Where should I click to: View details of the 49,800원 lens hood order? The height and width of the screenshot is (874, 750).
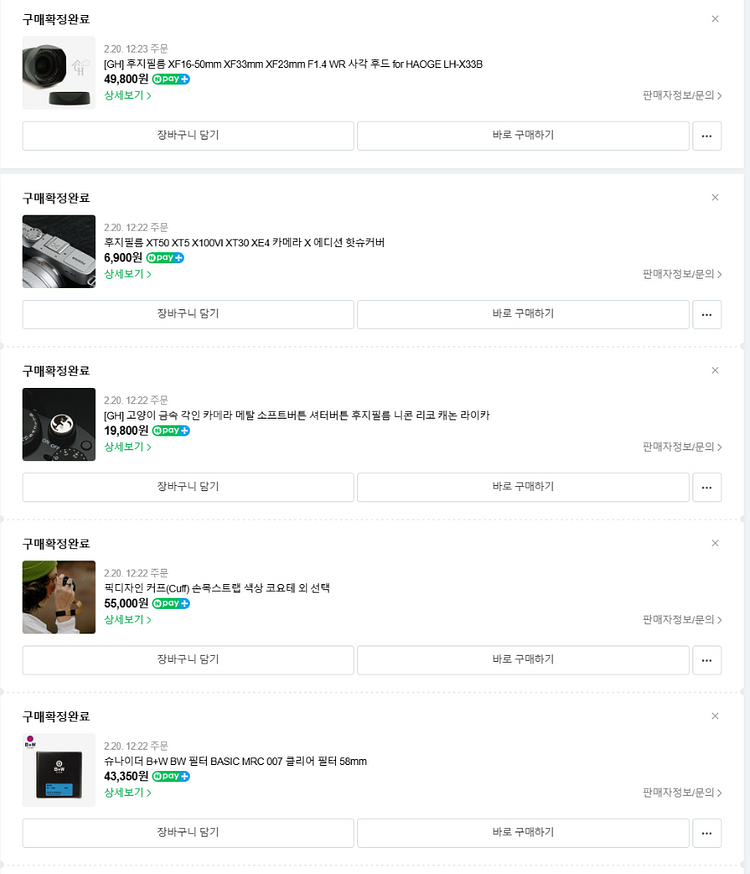128,95
